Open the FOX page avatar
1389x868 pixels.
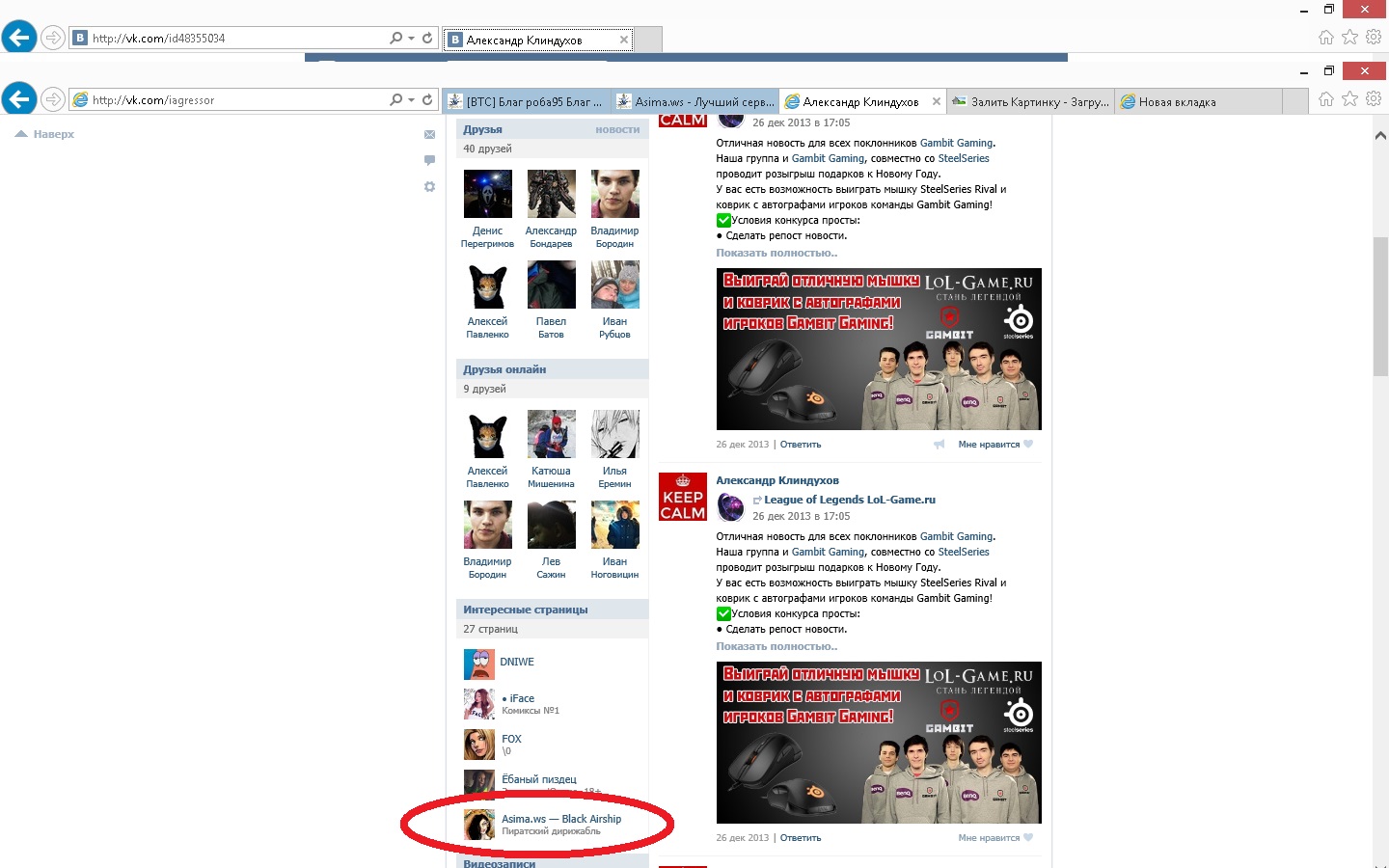tap(479, 745)
